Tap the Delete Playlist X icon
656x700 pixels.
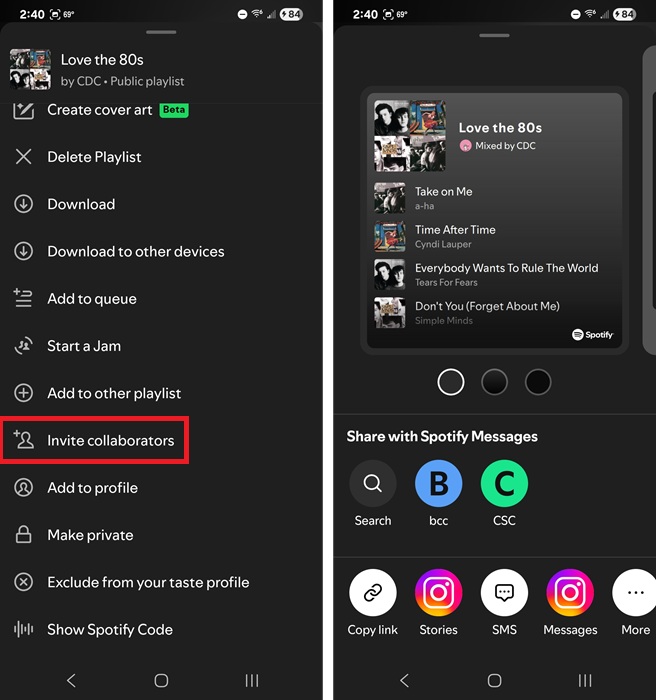tap(23, 157)
